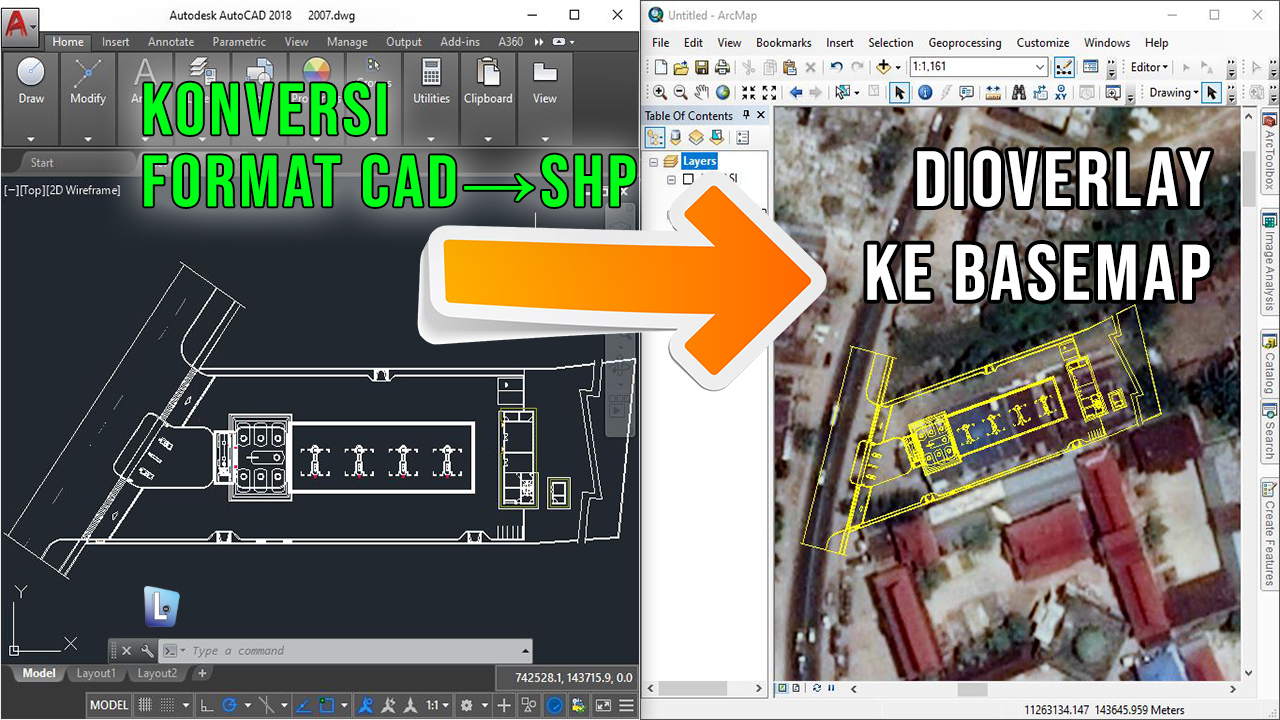Switch to AutoCAD Annotate ribbon tab

point(171,42)
